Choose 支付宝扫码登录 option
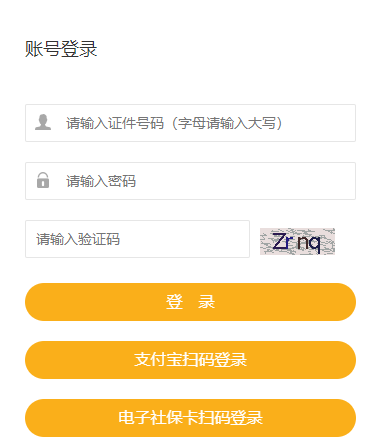381x448 pixels. (x=190, y=360)
